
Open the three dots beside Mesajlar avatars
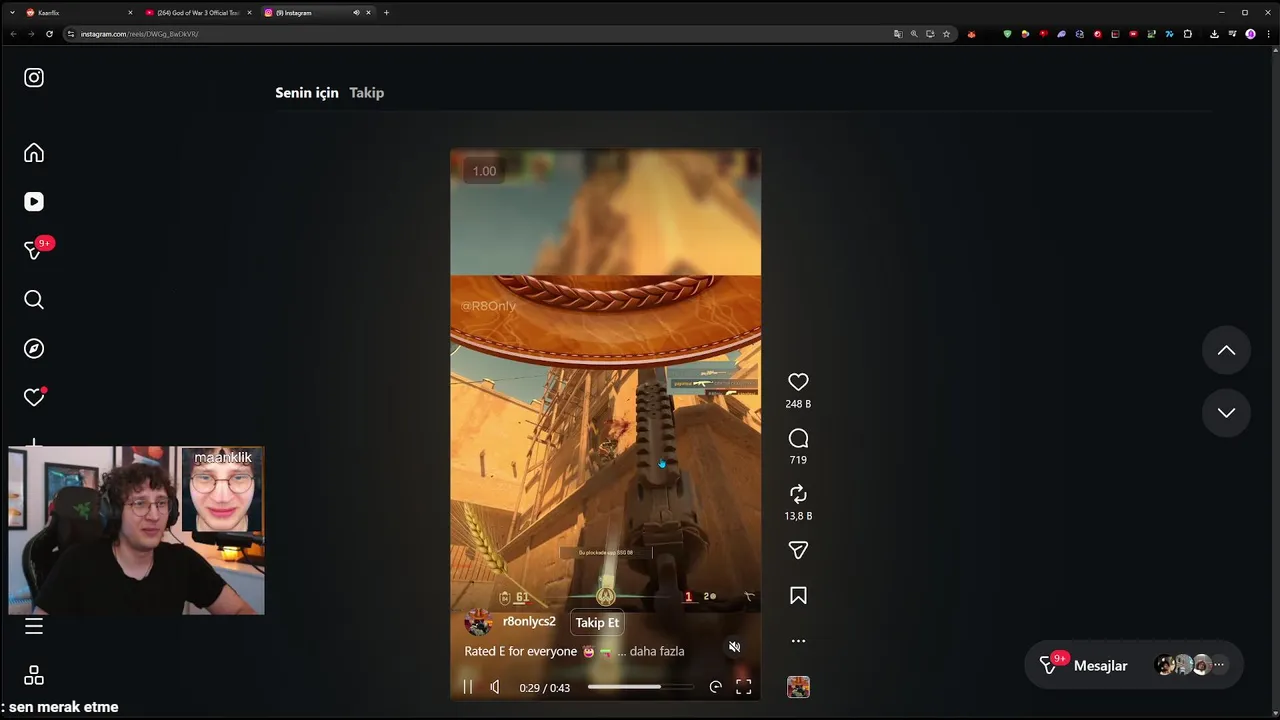[x=1218, y=665]
